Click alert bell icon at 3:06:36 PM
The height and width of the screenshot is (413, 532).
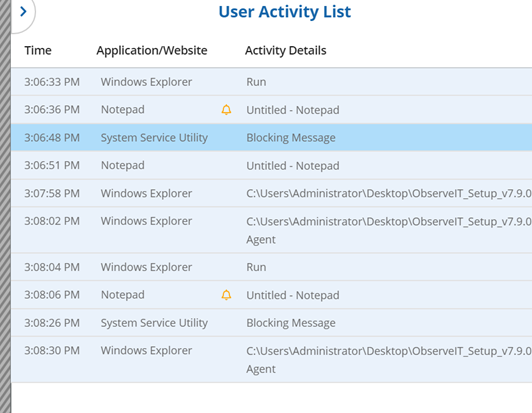point(226,110)
